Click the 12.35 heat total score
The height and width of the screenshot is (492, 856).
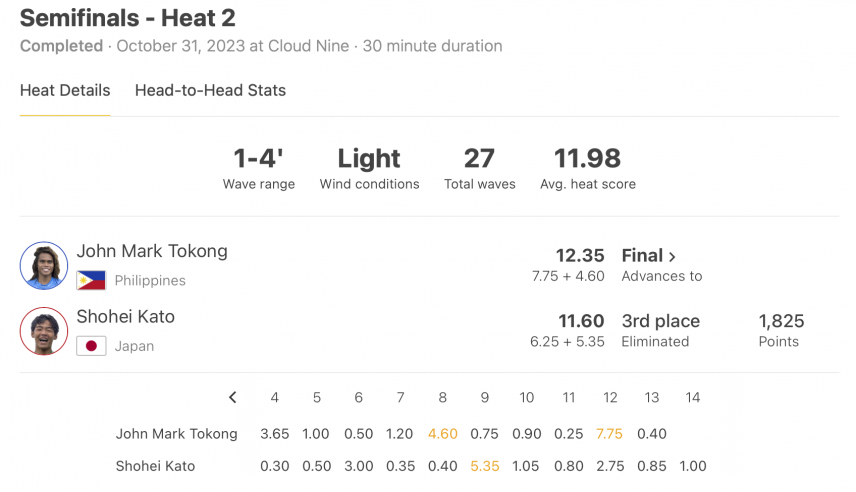point(580,255)
